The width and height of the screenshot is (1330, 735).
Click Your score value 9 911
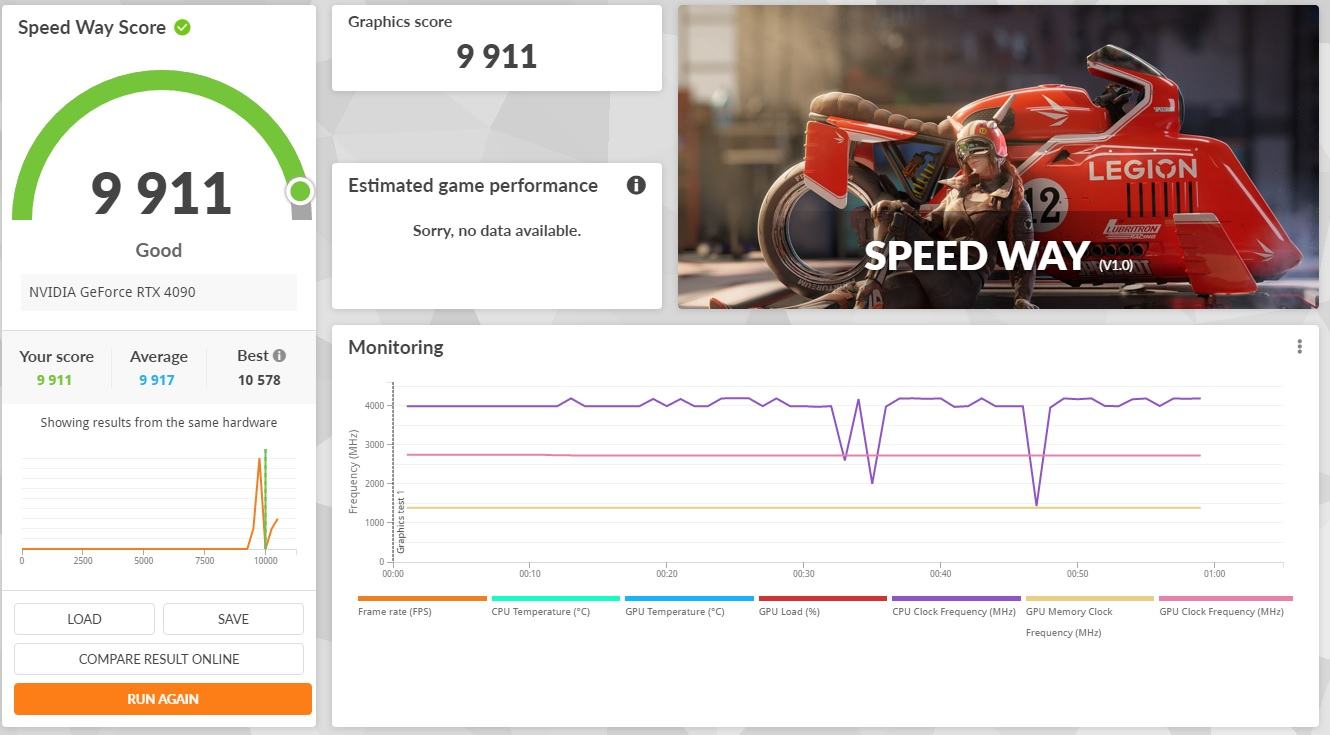click(54, 380)
